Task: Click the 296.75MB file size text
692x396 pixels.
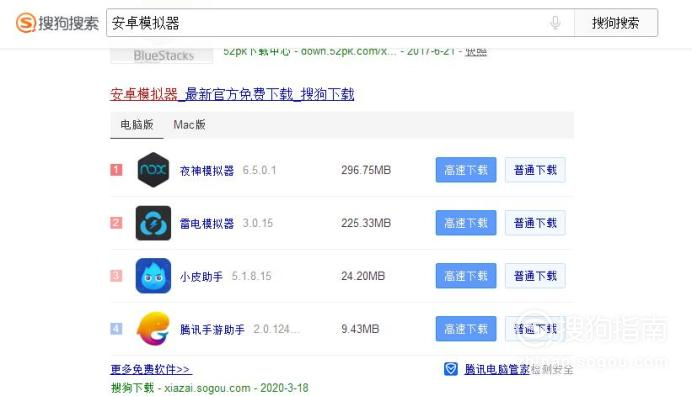Action: (366, 170)
